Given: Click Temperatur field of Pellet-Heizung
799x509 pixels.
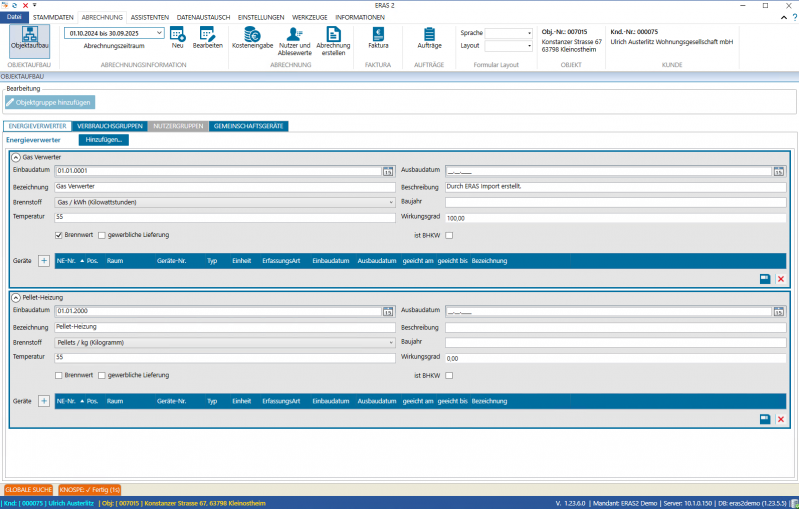Looking at the screenshot, I should click(x=225, y=358).
